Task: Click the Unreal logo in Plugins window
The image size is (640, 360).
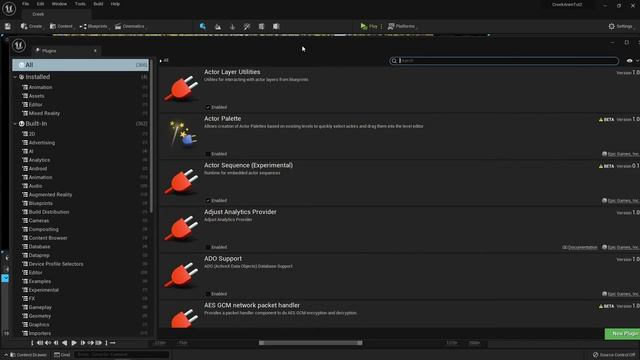Action: [x=19, y=45]
